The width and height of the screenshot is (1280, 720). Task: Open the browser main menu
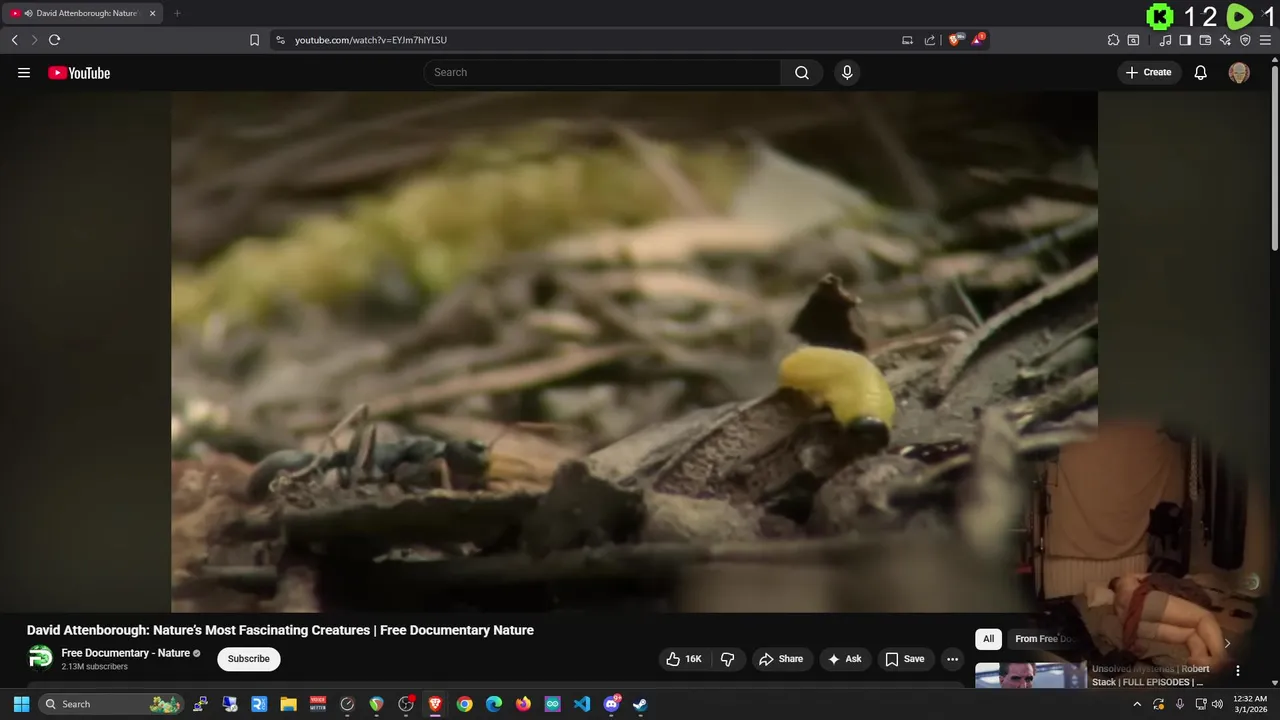(x=1265, y=40)
